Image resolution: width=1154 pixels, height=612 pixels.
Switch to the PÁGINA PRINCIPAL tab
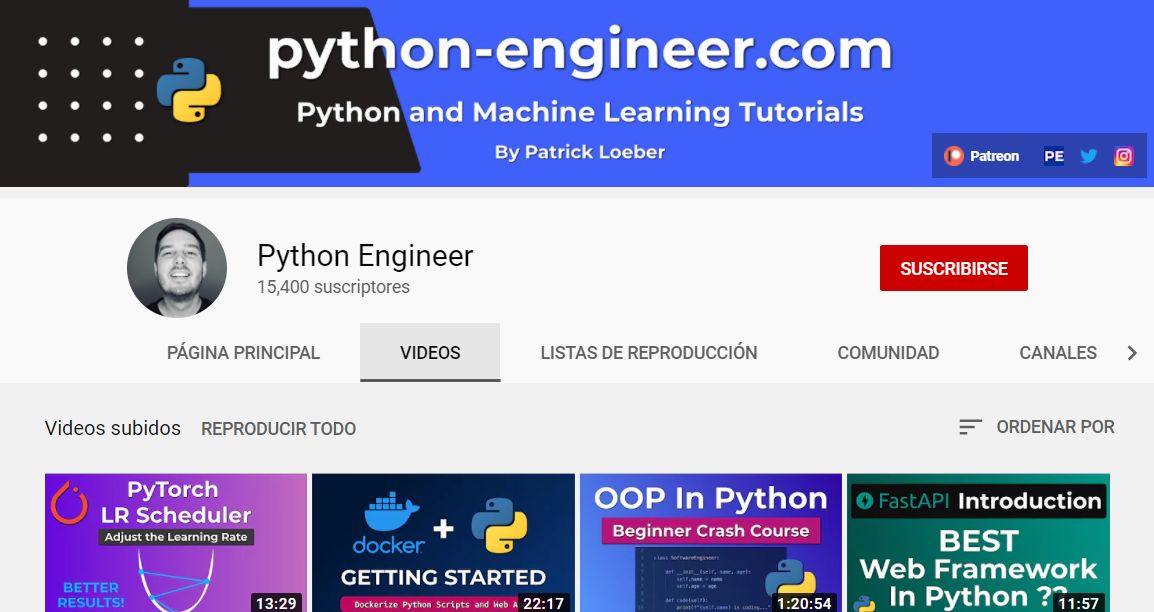[243, 353]
